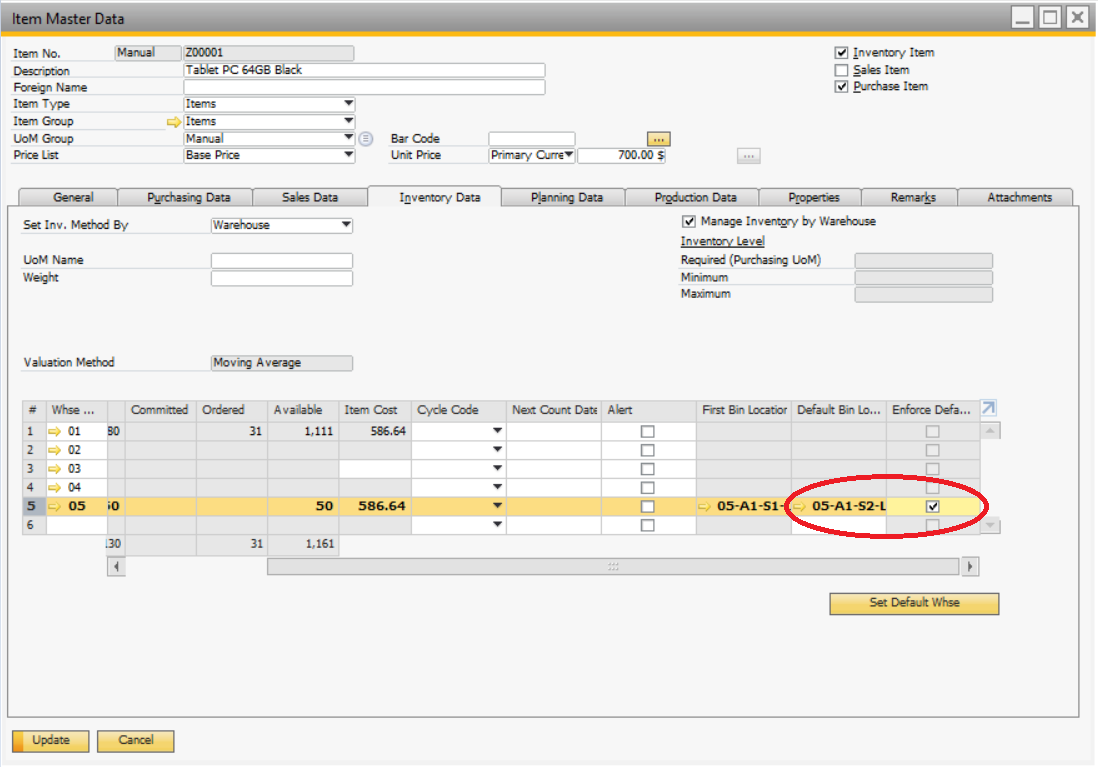The height and width of the screenshot is (767, 1098).
Task: Click the Foreign Name field
Action: [364, 88]
